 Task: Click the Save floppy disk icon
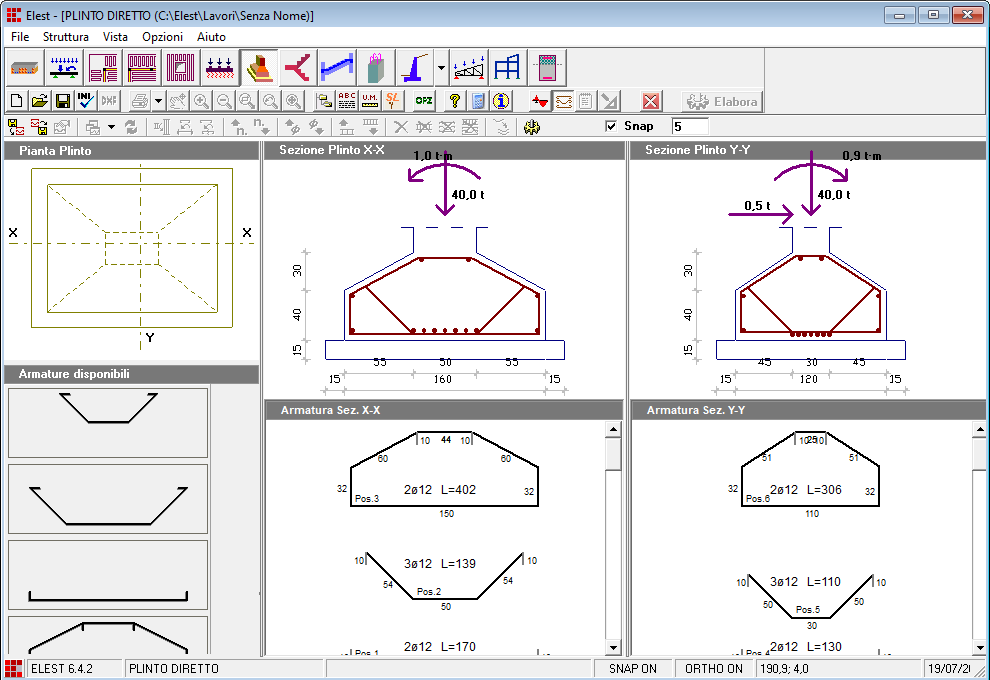63,101
